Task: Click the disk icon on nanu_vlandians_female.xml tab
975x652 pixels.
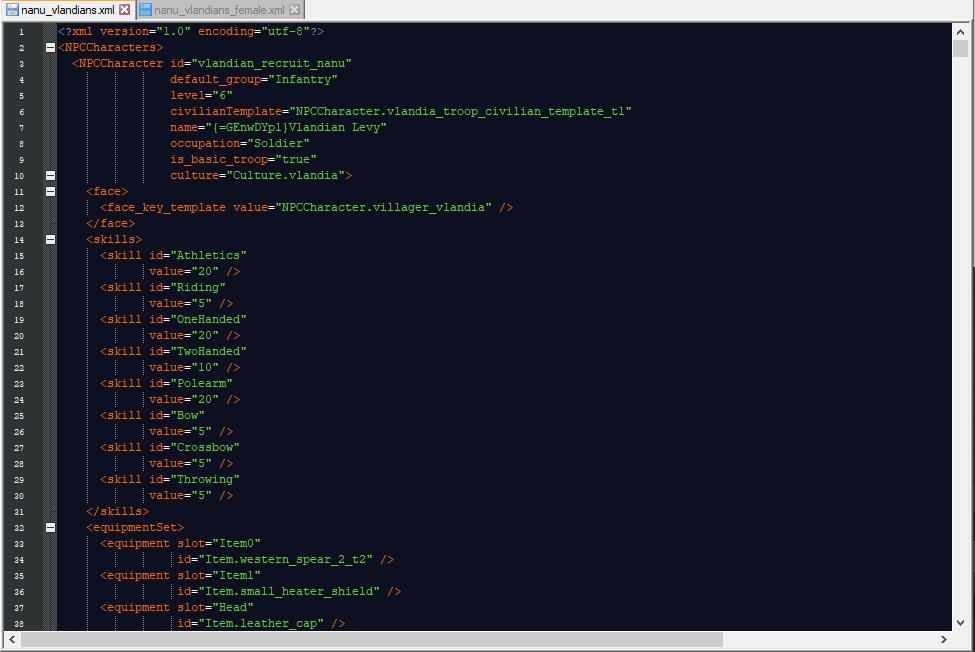Action: click(146, 10)
